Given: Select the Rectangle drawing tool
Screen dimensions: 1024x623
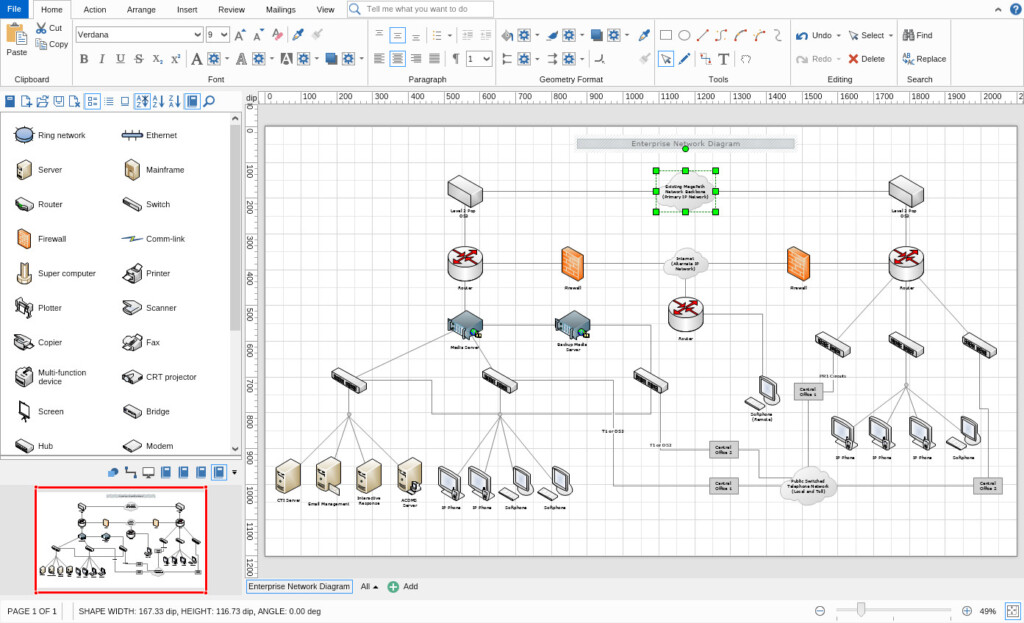Looking at the screenshot, I should (x=665, y=34).
